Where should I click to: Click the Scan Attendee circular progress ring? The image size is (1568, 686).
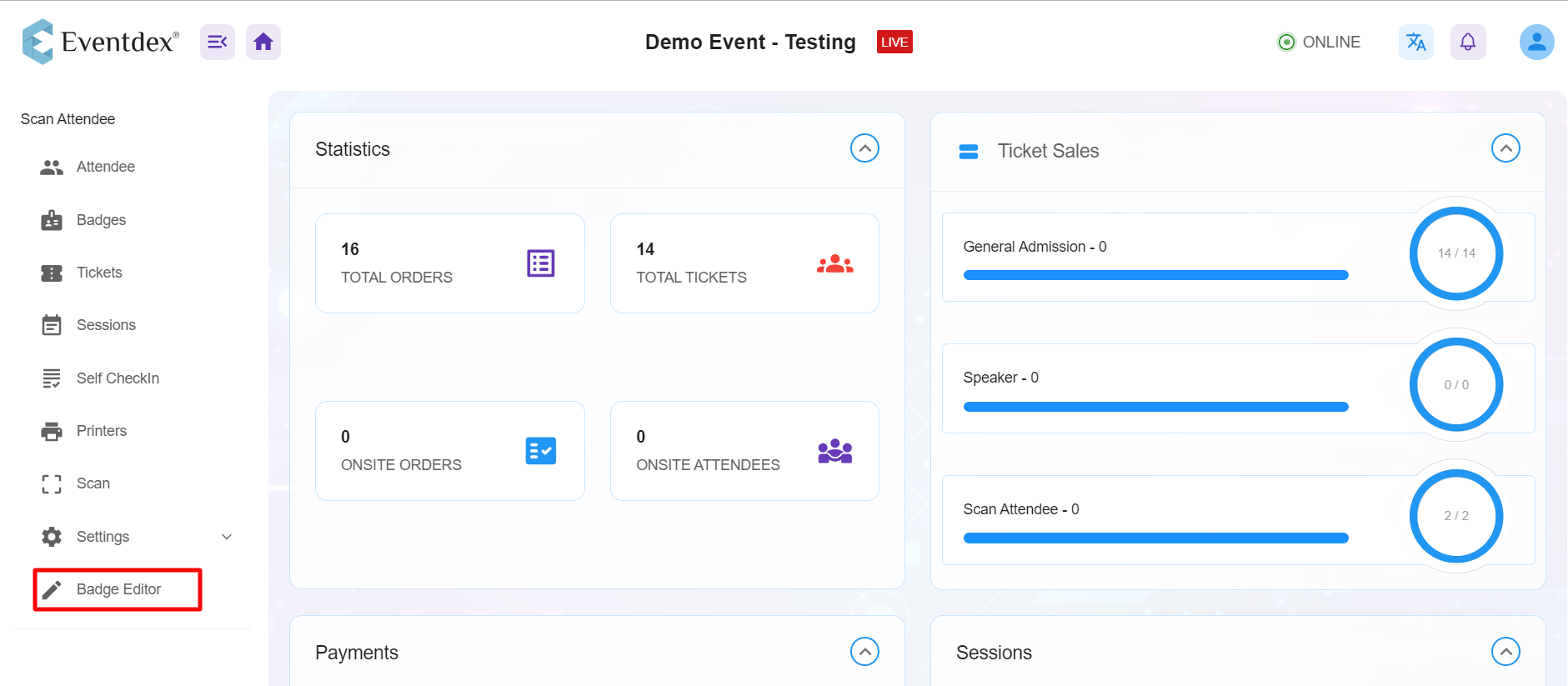(x=1456, y=516)
